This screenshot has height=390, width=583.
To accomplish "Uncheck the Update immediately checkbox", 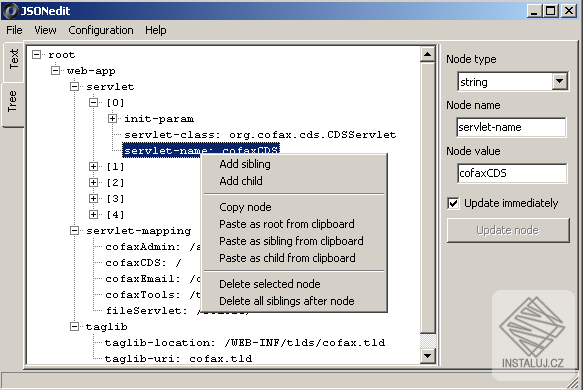I will (x=453, y=203).
